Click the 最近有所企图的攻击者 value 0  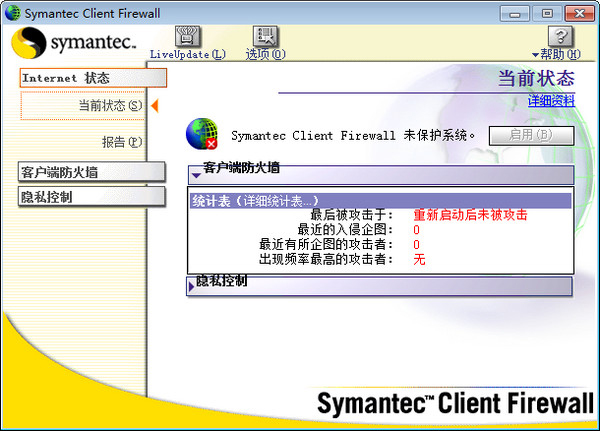(x=416, y=244)
